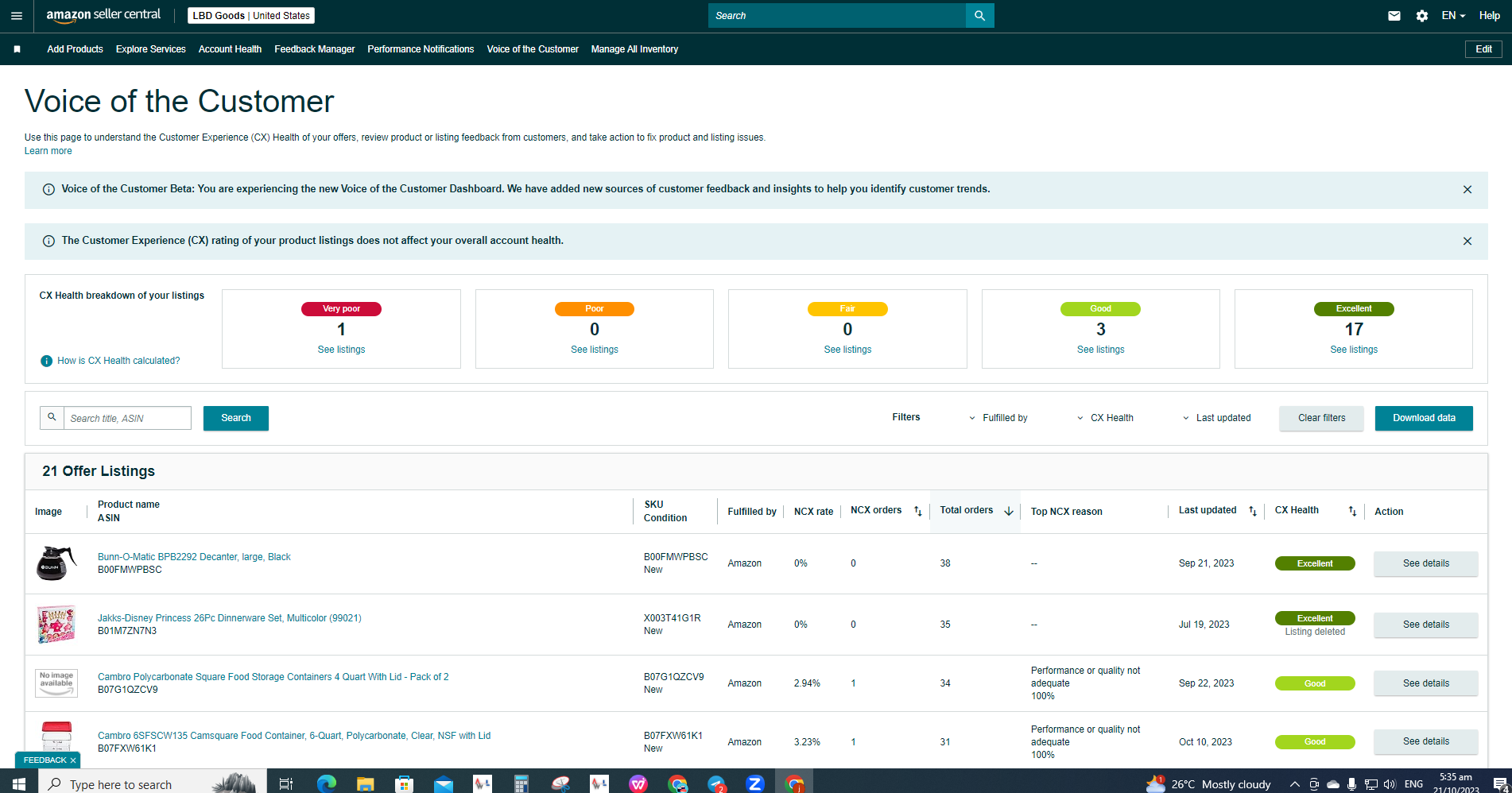
Task: See listings under Good
Action: [1100, 350]
